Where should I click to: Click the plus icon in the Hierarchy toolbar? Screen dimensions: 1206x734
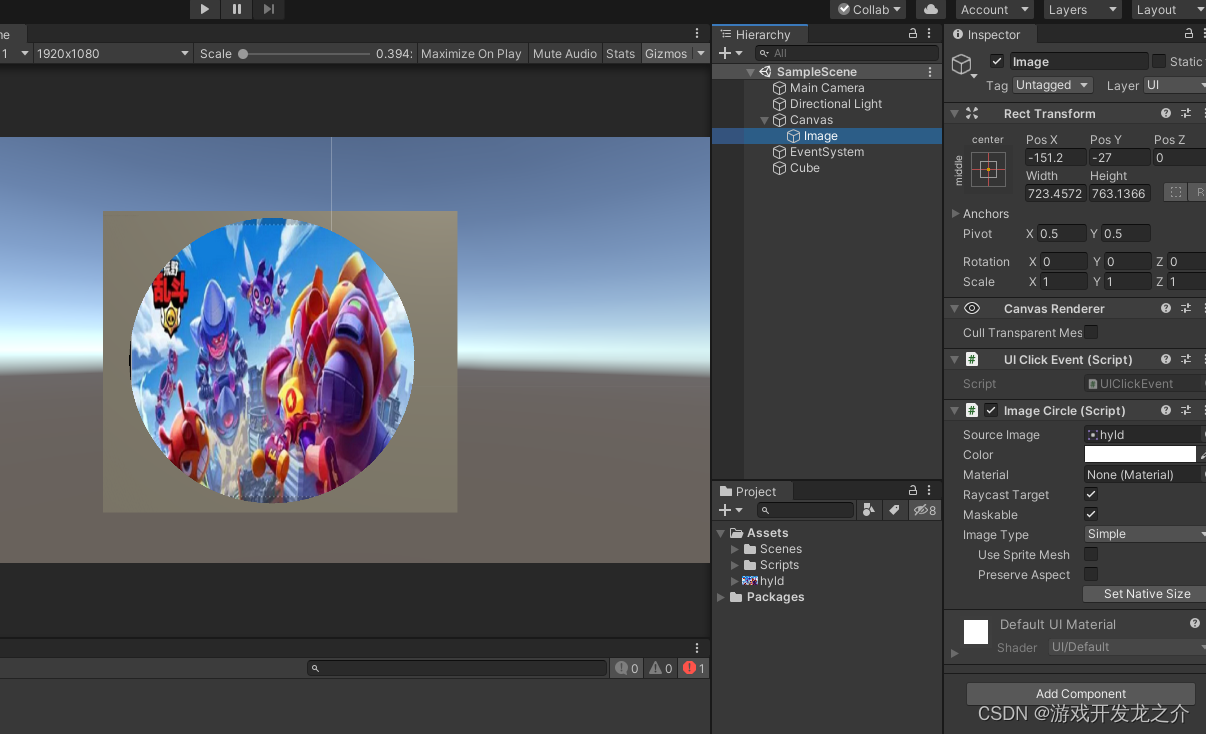click(726, 53)
